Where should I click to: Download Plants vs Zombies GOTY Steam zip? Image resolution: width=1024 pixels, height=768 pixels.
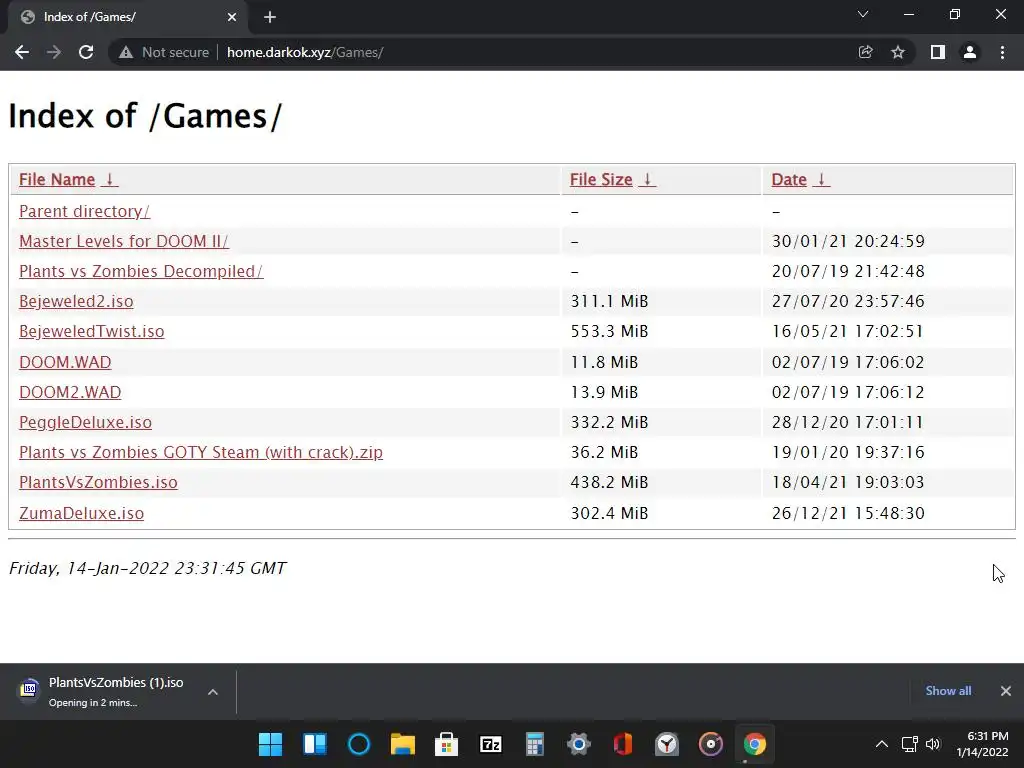(x=201, y=453)
